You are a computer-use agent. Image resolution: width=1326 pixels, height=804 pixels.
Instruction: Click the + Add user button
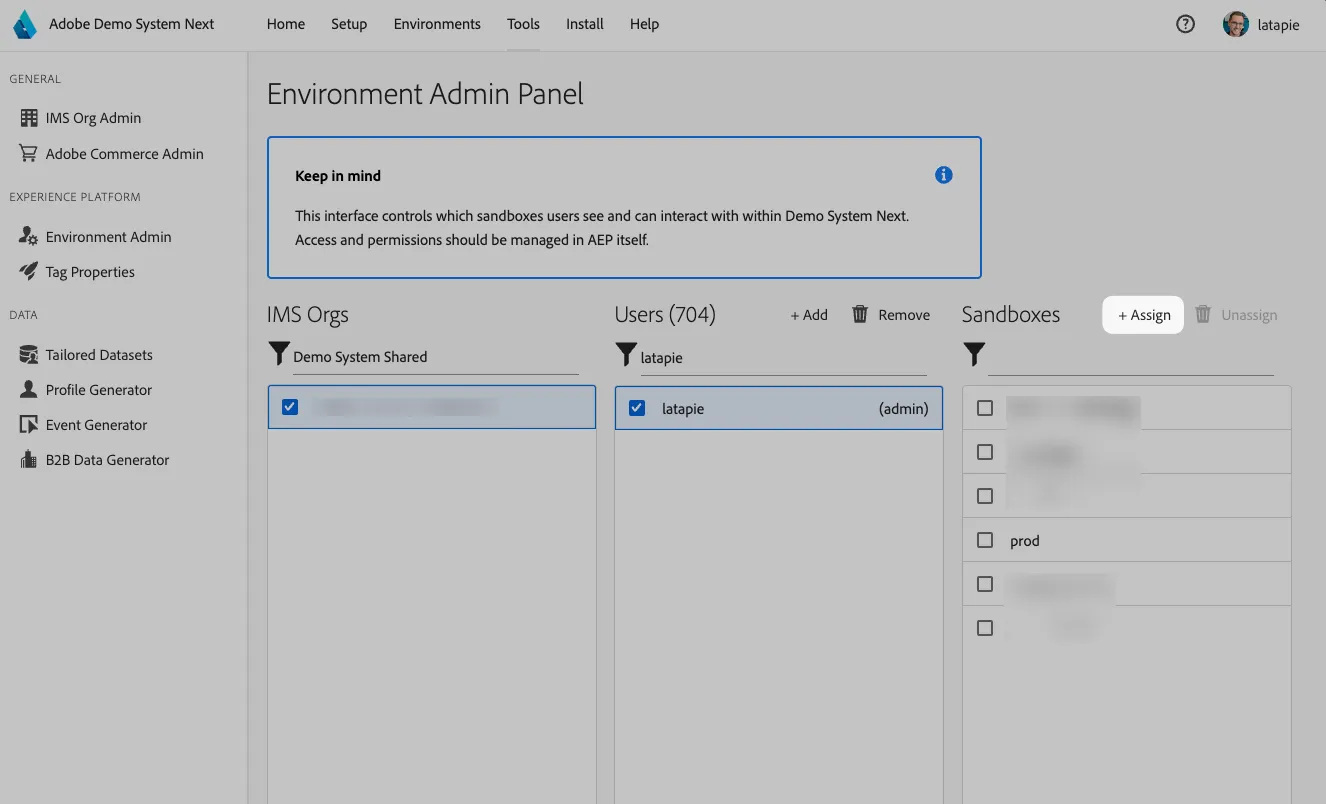(x=809, y=315)
